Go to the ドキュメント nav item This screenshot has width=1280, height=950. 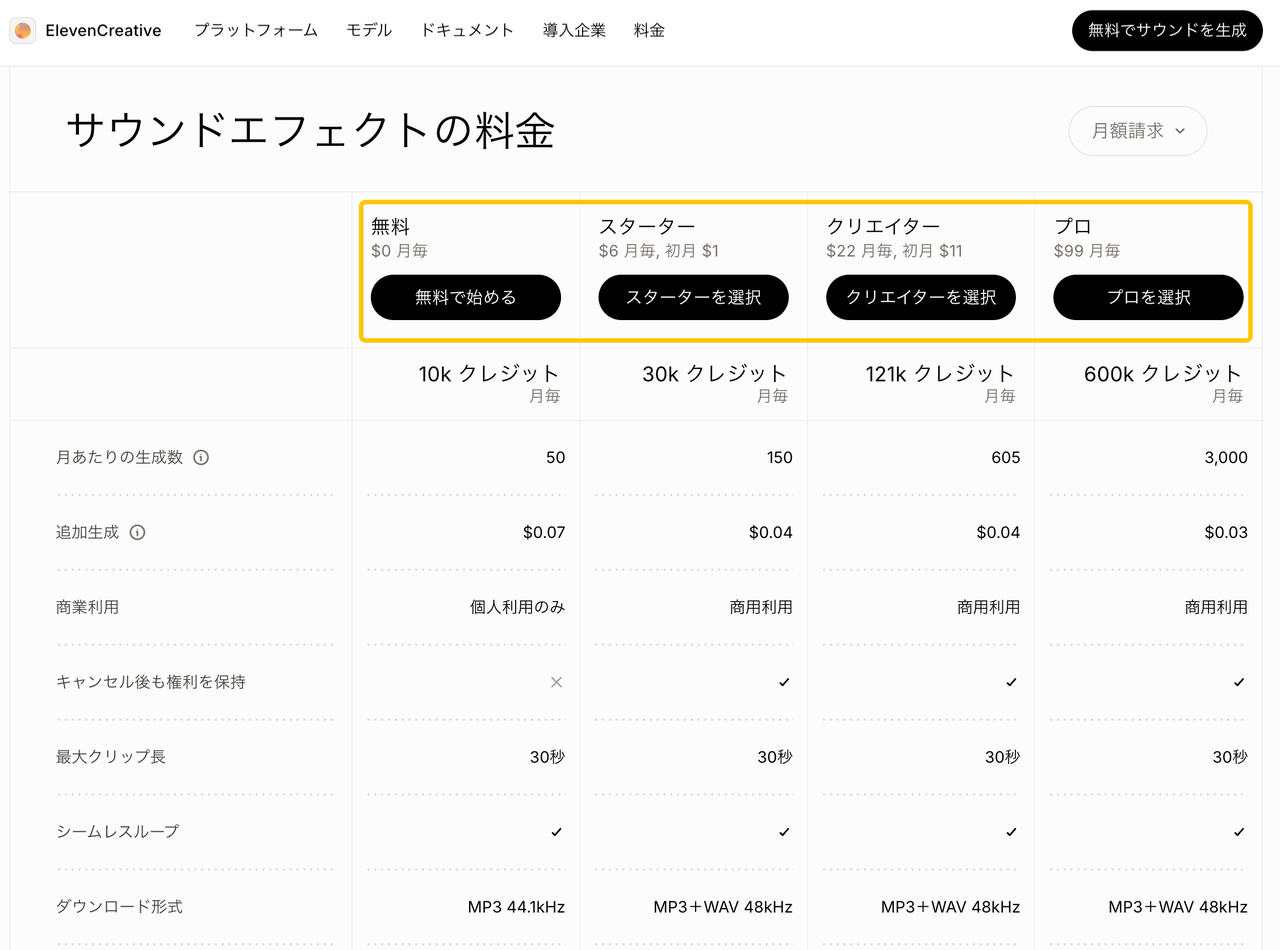pyautogui.click(x=467, y=31)
